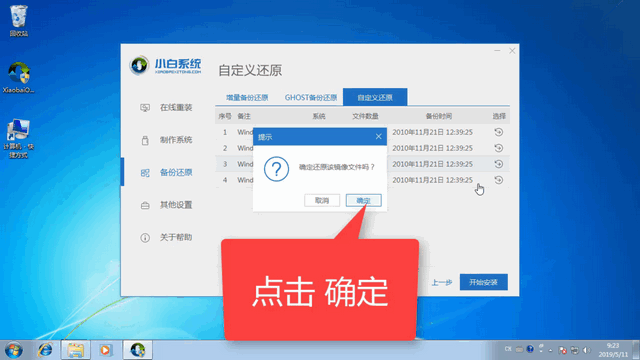Image resolution: width=640 pixels, height=360 pixels.
Task: Click the 制作系统 USB icon
Action: 145,140
